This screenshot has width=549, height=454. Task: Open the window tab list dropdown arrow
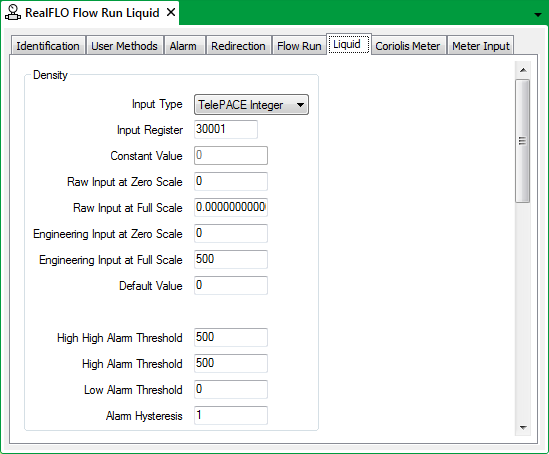click(538, 15)
